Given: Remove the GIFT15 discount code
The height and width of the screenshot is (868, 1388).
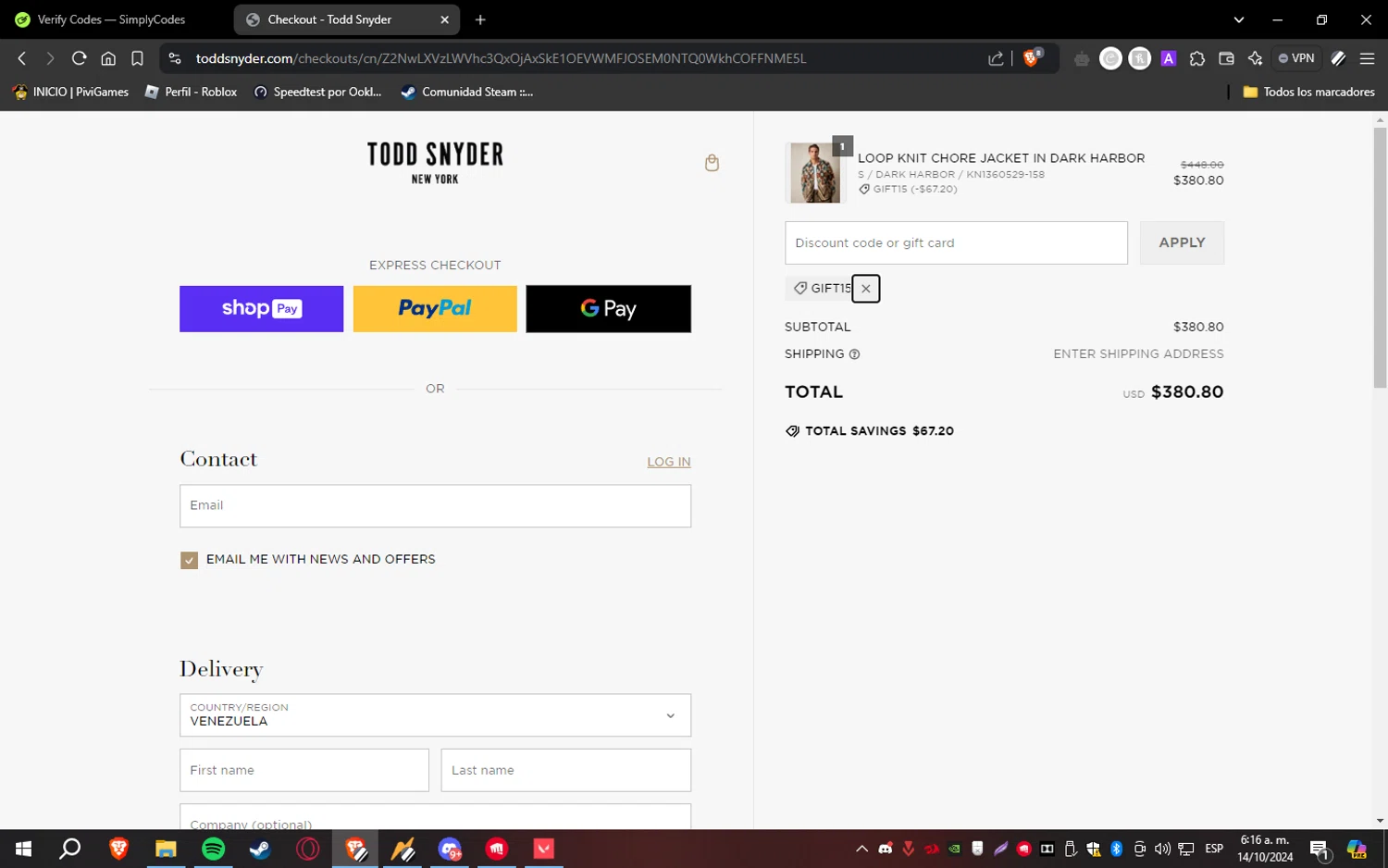Looking at the screenshot, I should [x=865, y=289].
